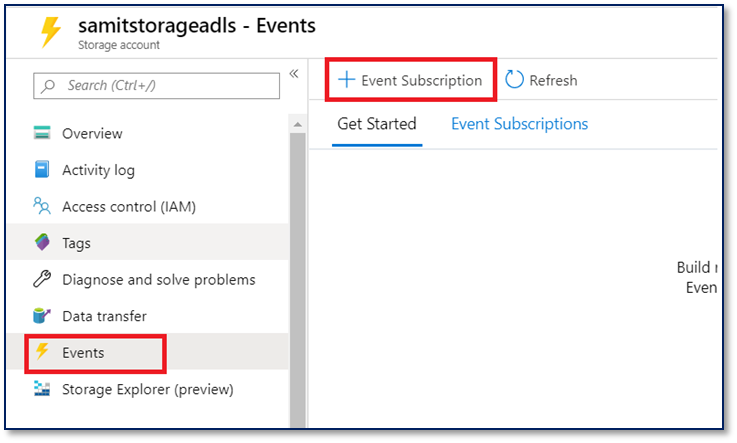This screenshot has height=443, width=737.
Task: Click the Refresh circular arrow icon
Action: pos(514,80)
